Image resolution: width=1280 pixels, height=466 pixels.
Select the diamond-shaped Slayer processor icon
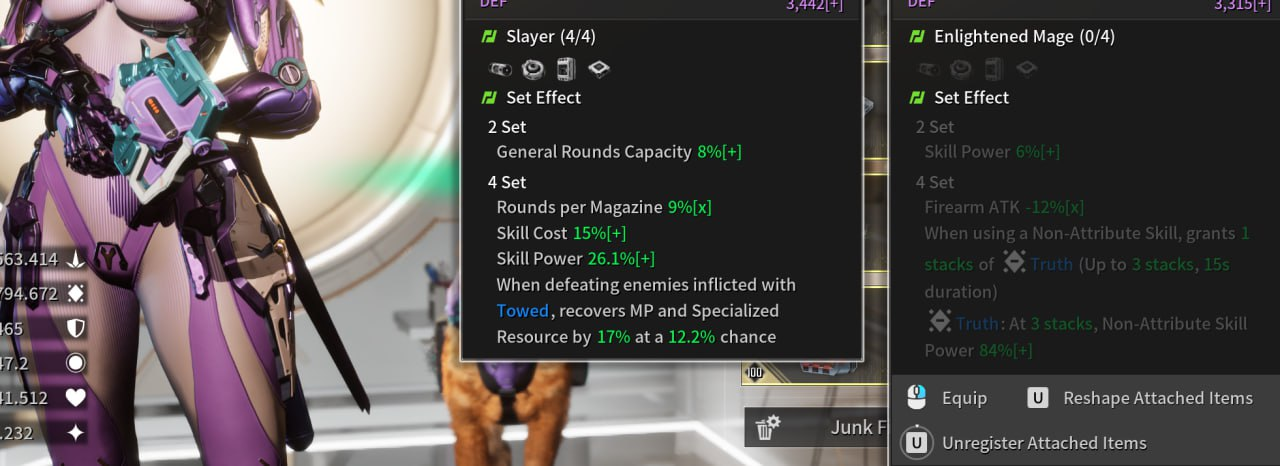coord(599,68)
